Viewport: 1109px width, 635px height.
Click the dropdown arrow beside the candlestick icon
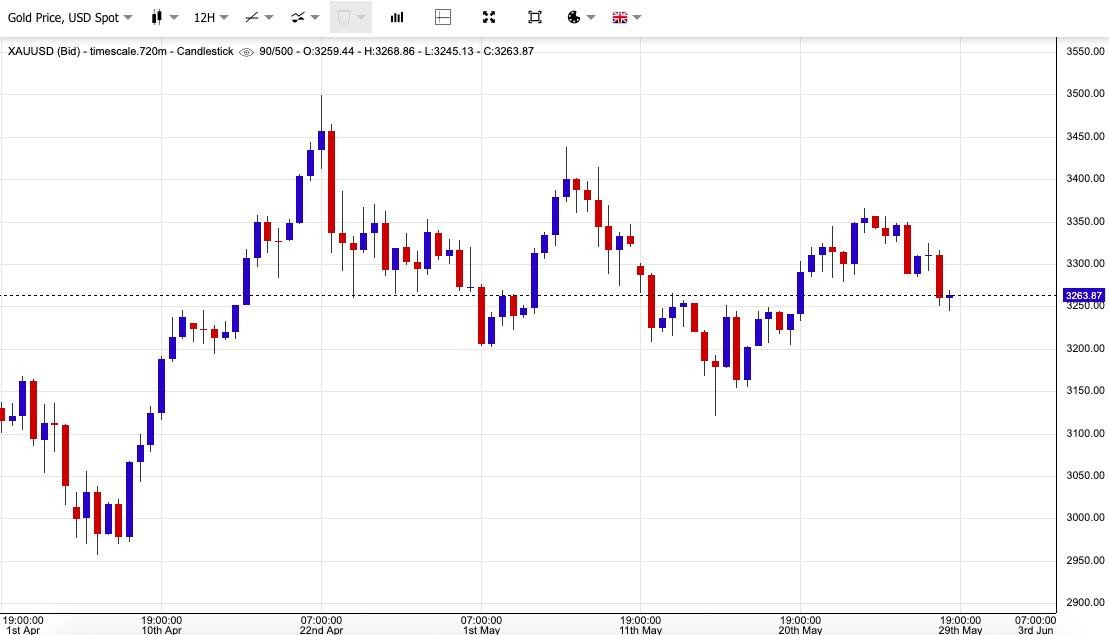(174, 18)
